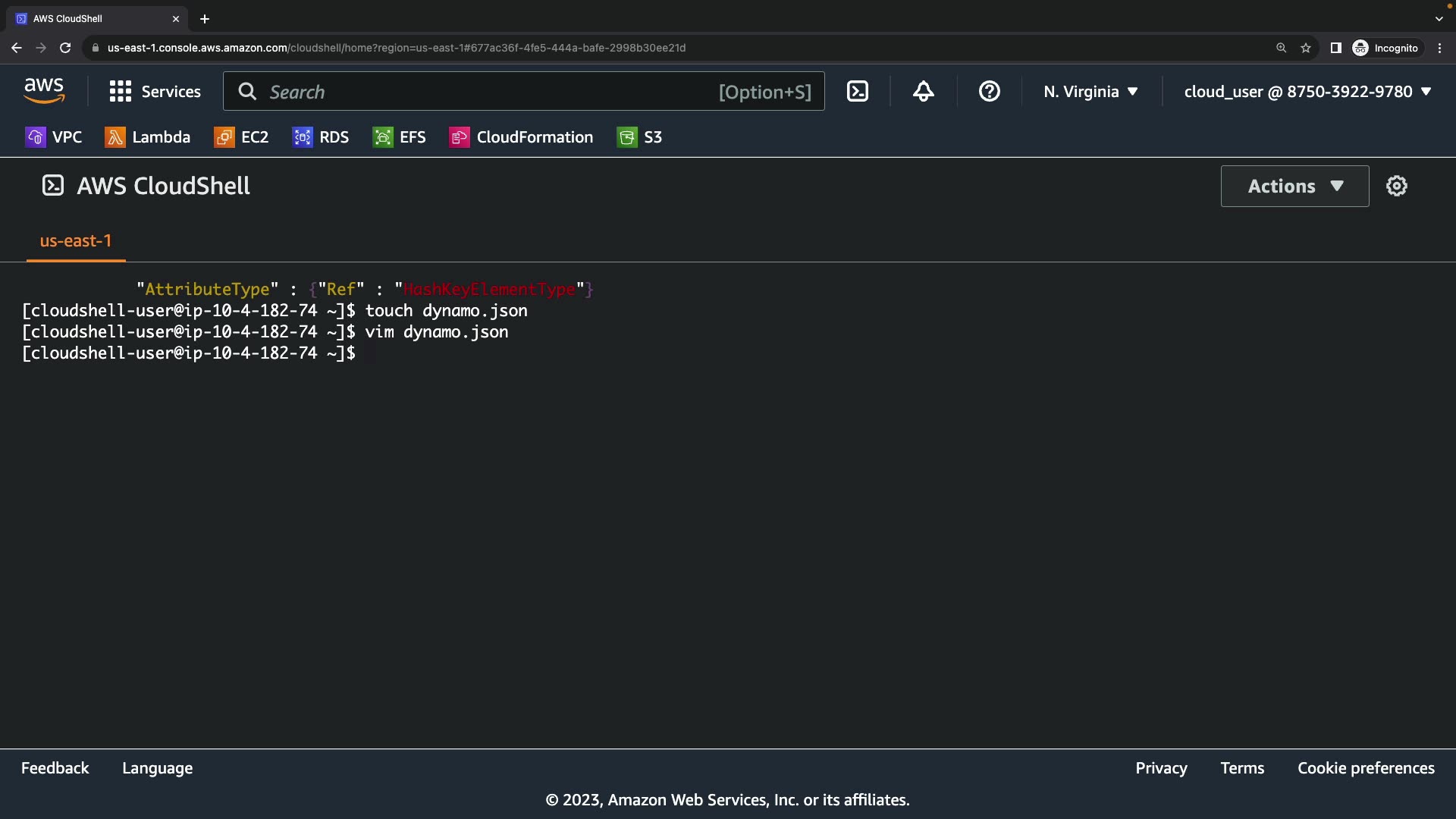The image size is (1456, 819).
Task: Open the EFS service shortcut
Action: (400, 137)
